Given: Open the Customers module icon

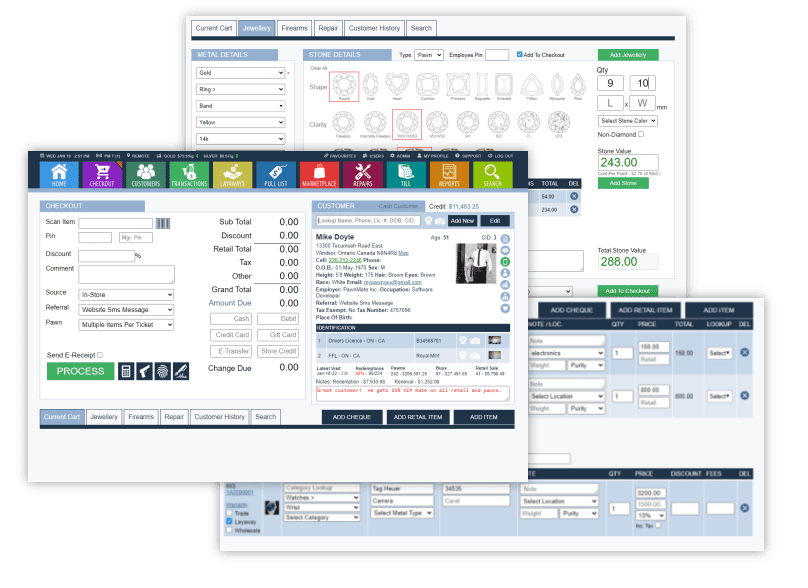Looking at the screenshot, I should point(146,175).
